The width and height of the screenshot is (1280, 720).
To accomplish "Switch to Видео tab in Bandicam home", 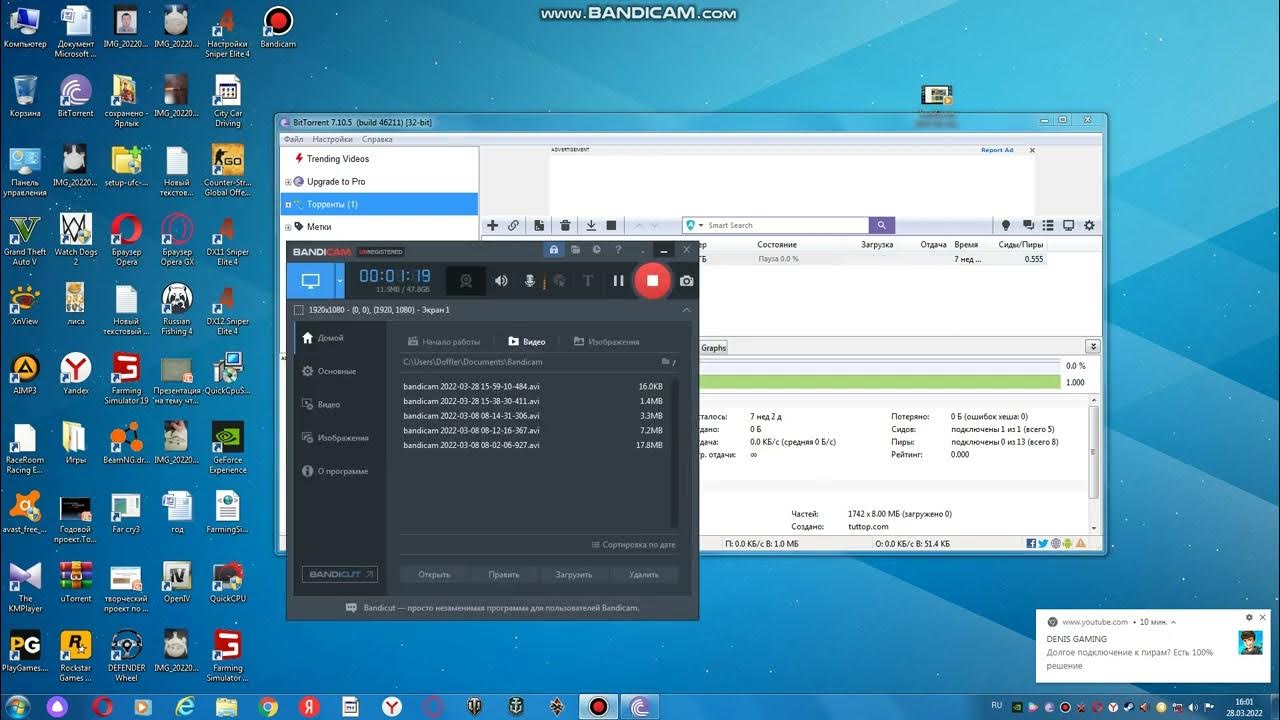I will (527, 341).
